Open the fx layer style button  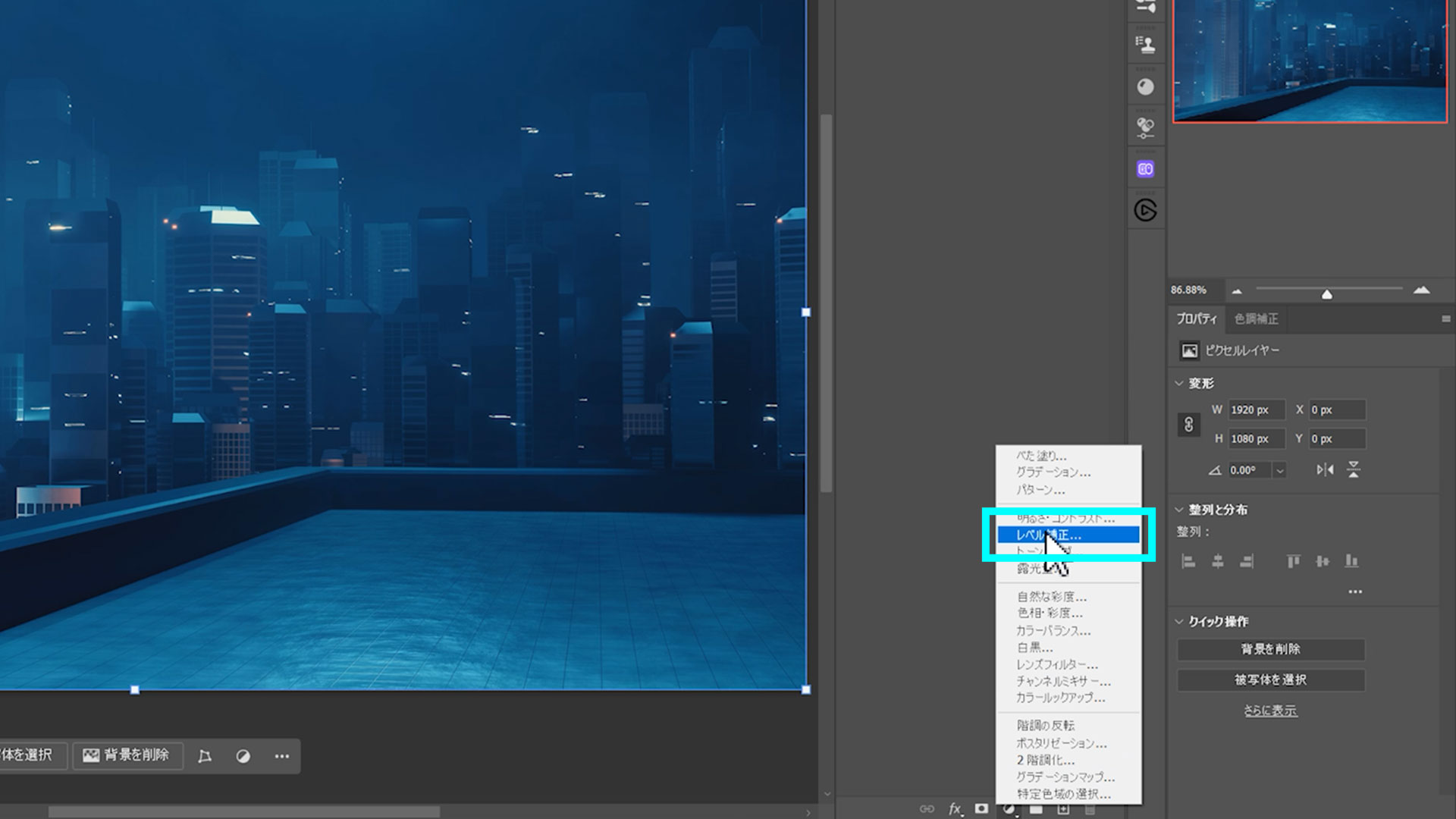click(955, 809)
